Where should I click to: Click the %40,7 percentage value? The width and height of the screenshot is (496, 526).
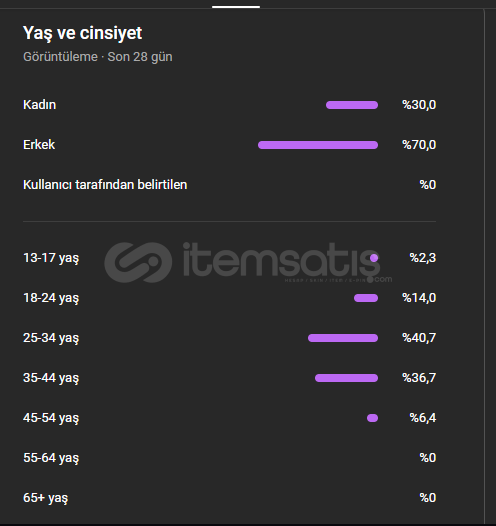click(x=419, y=337)
